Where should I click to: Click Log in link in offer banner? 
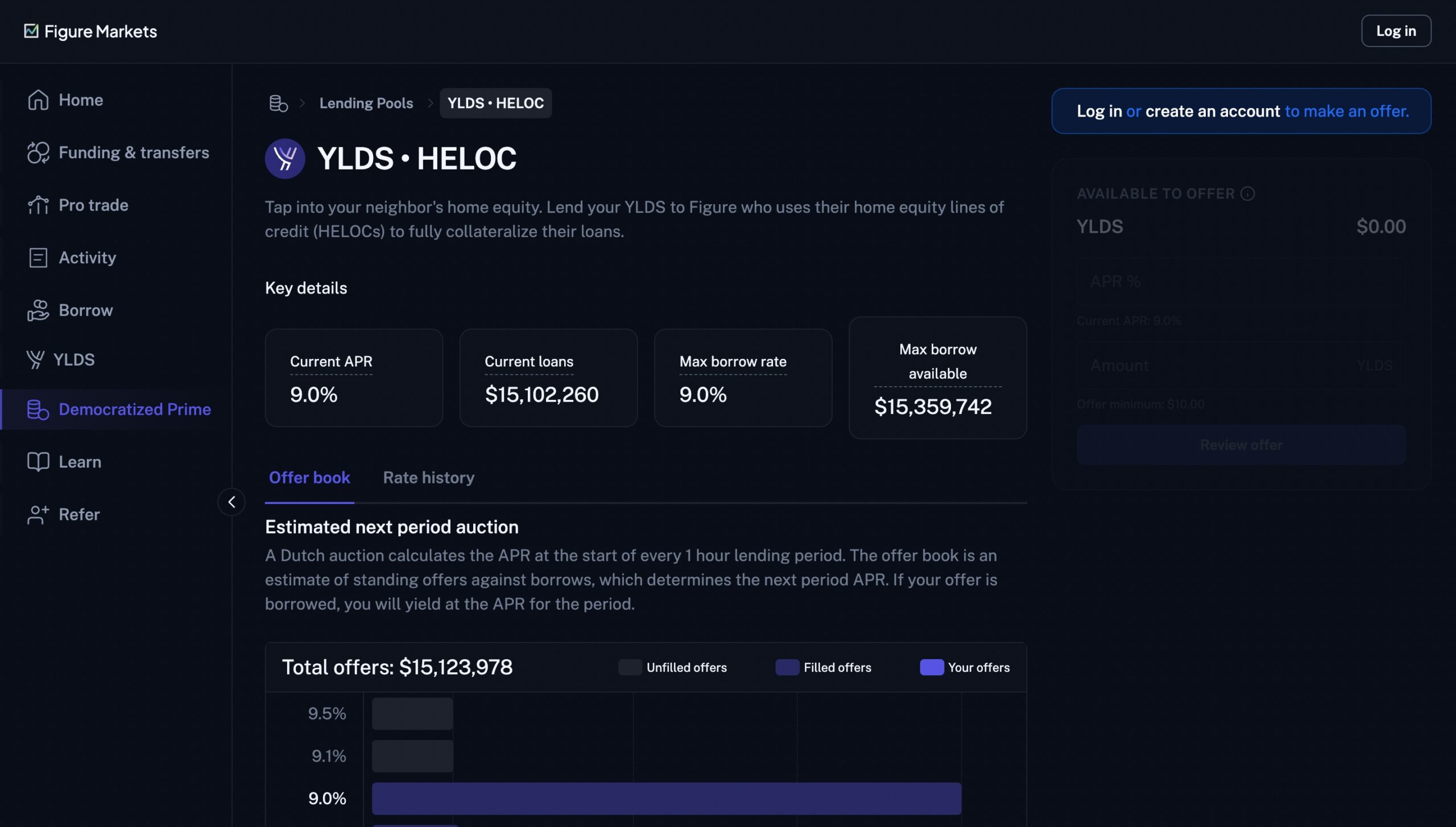[x=1099, y=111]
